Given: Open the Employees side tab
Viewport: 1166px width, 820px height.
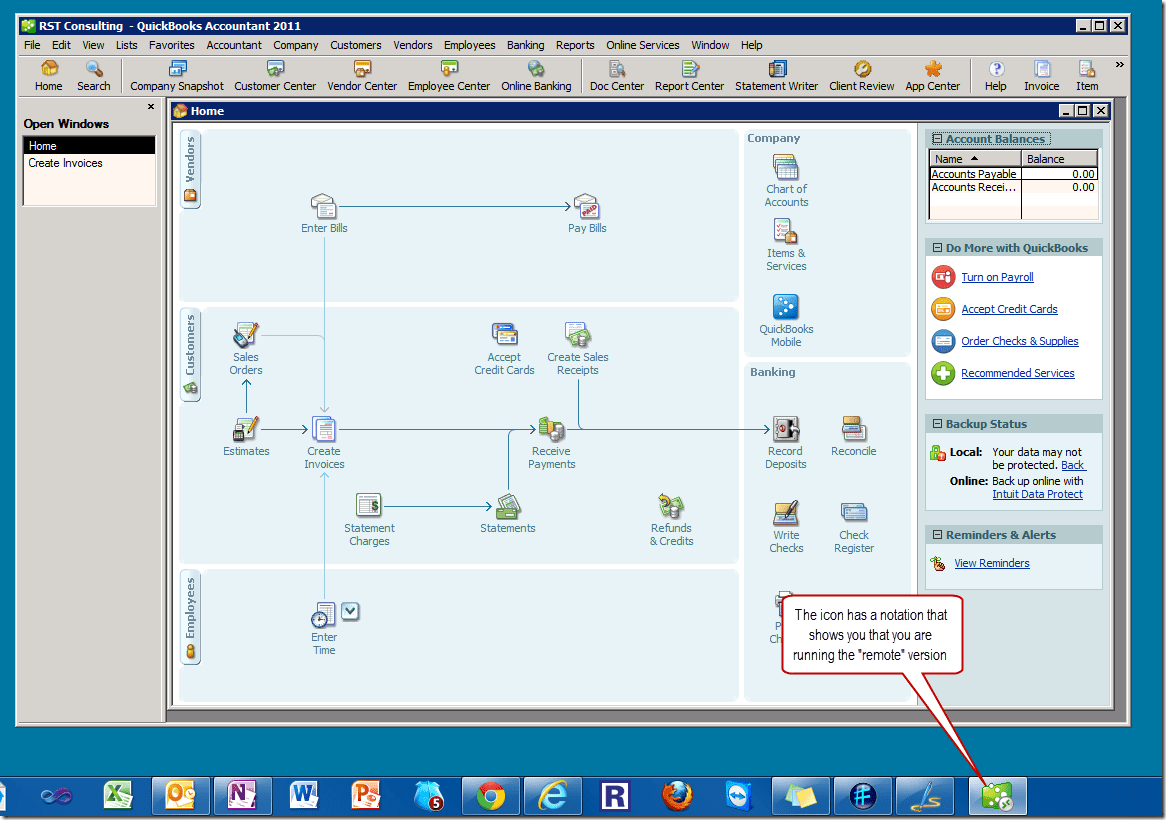Looking at the screenshot, I should click(190, 618).
